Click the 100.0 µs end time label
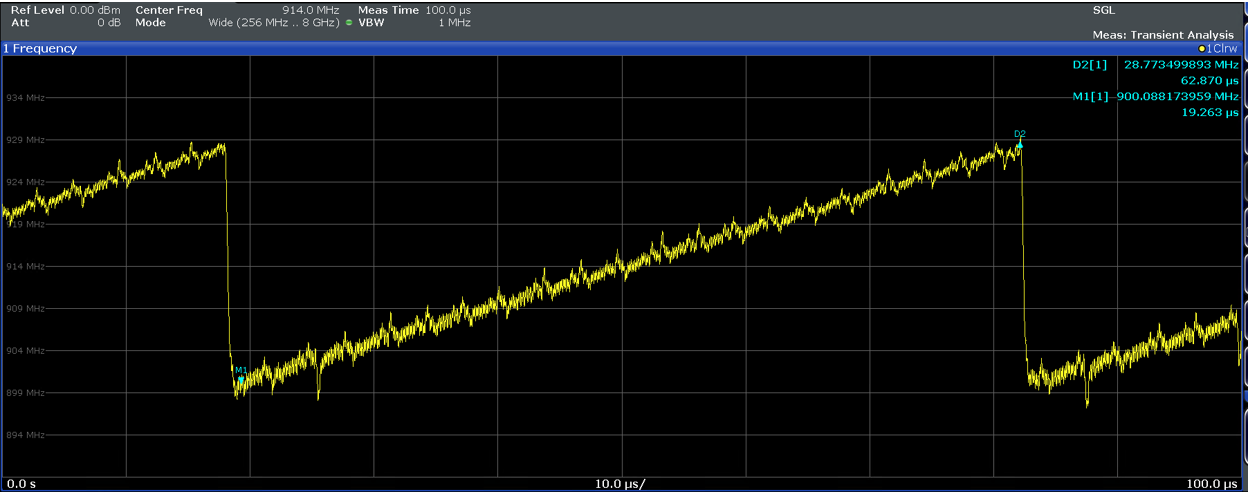This screenshot has width=1254, height=498. click(x=1210, y=484)
